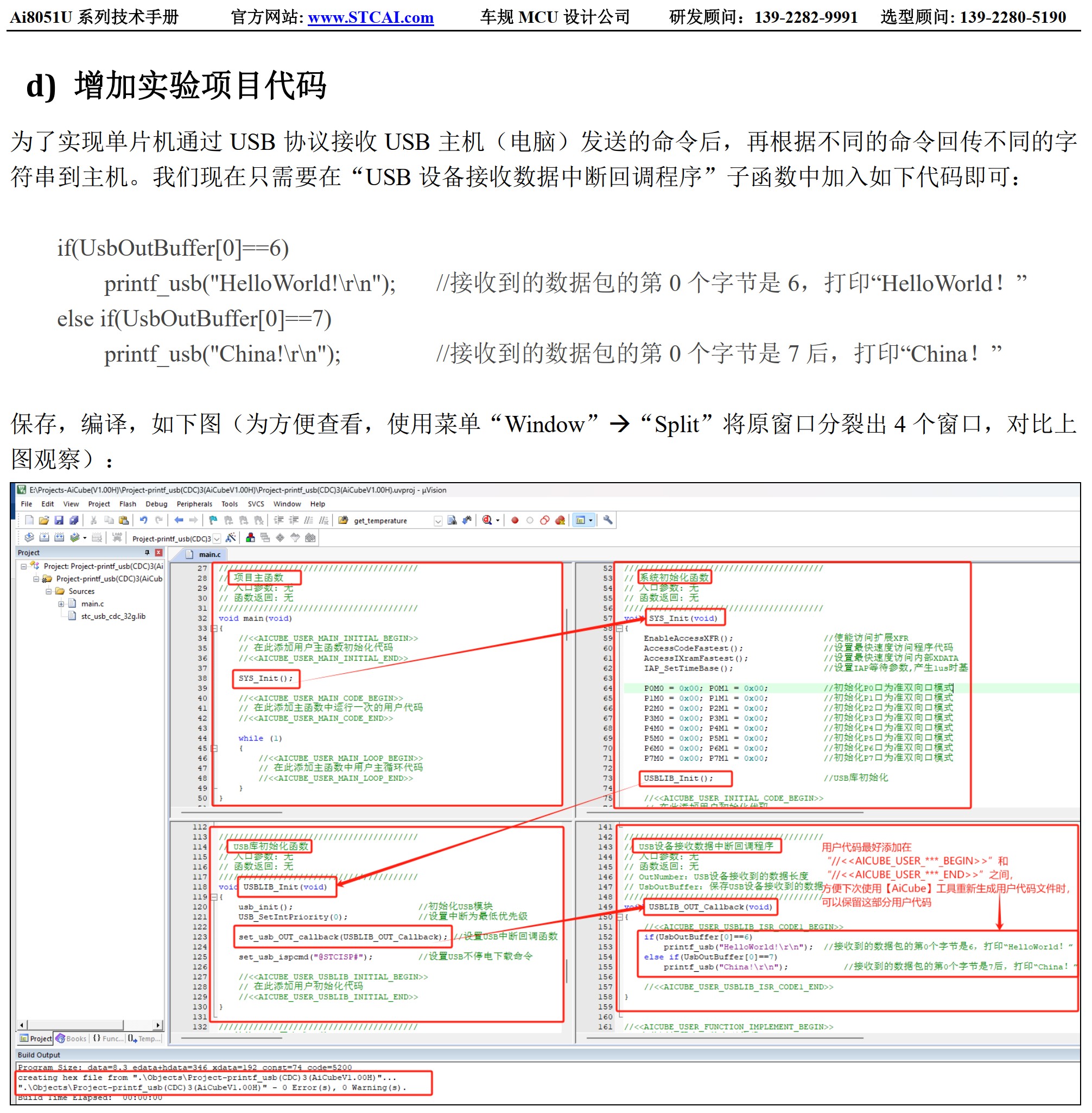The width and height of the screenshot is (1092, 1113).
Task: Open the batch build dropdown arrow
Action: pyautogui.click(x=85, y=538)
